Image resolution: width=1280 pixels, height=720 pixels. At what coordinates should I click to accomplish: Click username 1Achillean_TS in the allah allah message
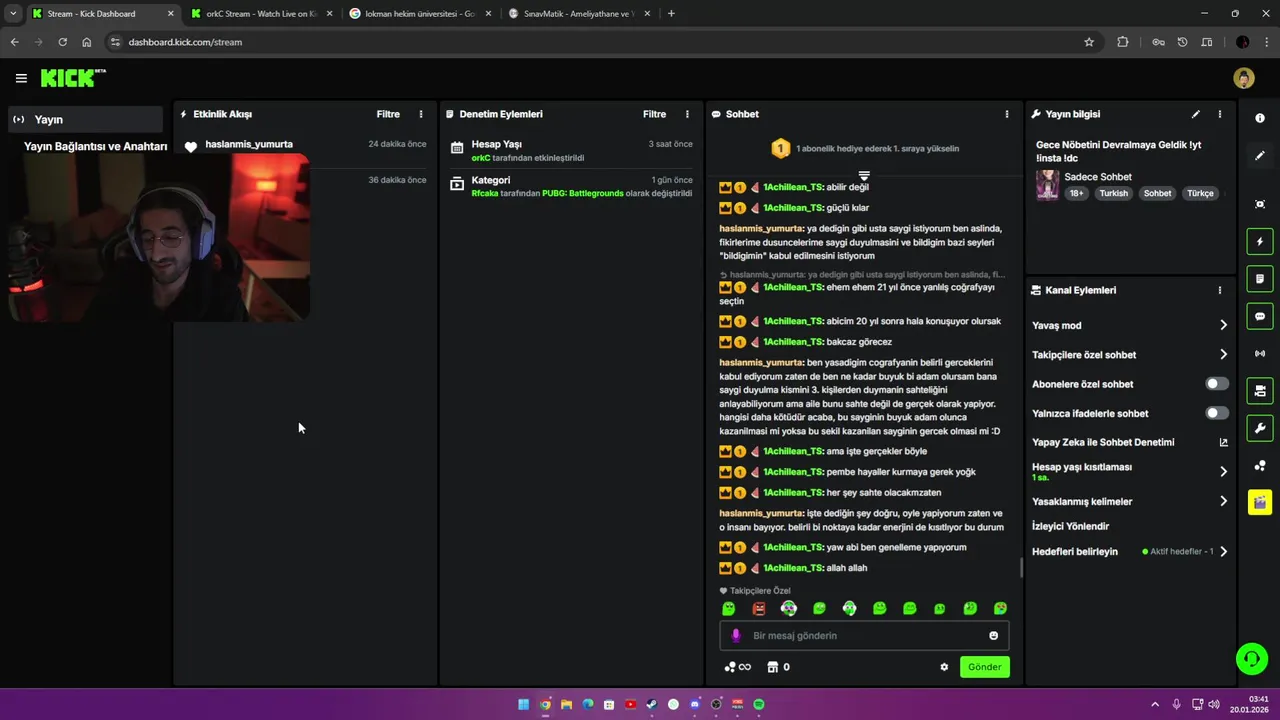tap(793, 568)
